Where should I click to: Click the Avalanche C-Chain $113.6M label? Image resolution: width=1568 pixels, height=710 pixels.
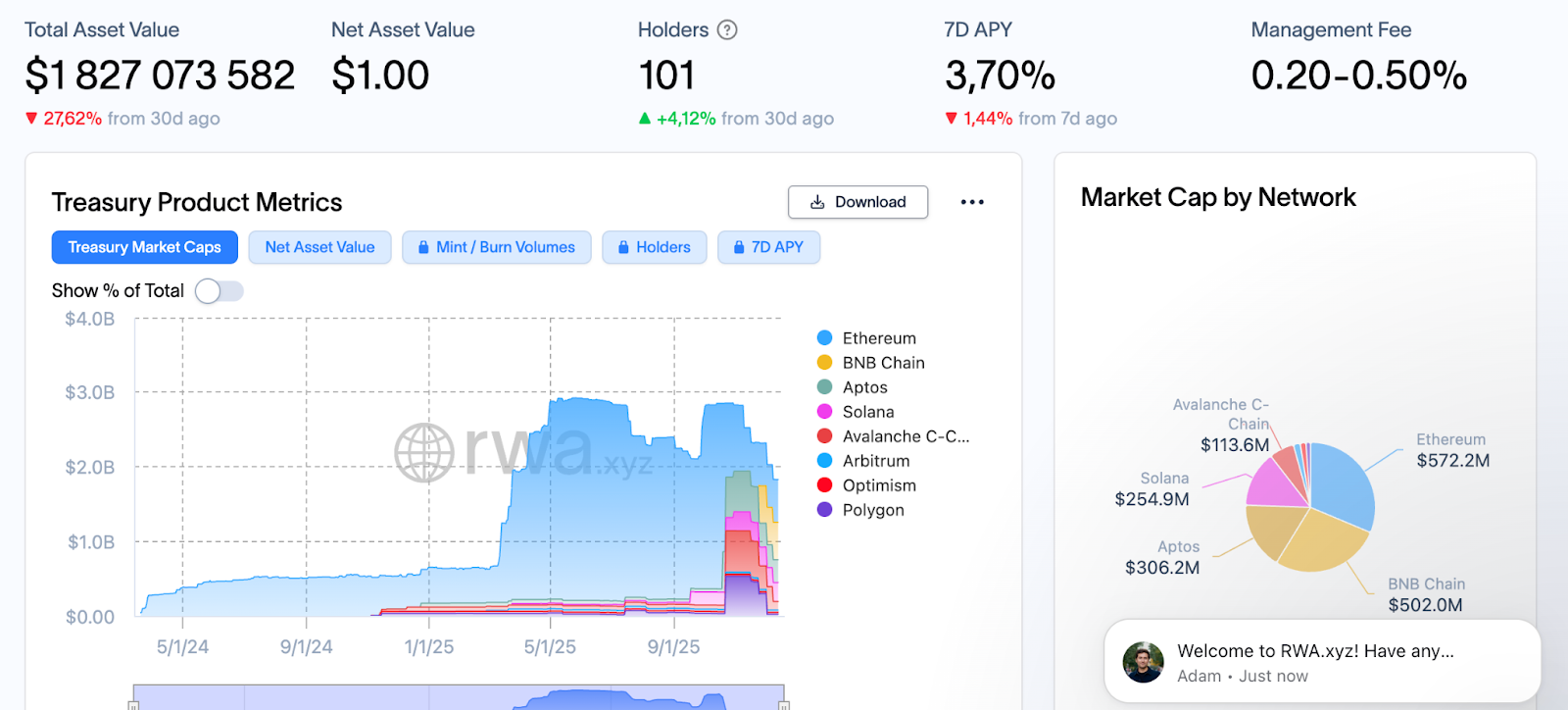pyautogui.click(x=1222, y=425)
